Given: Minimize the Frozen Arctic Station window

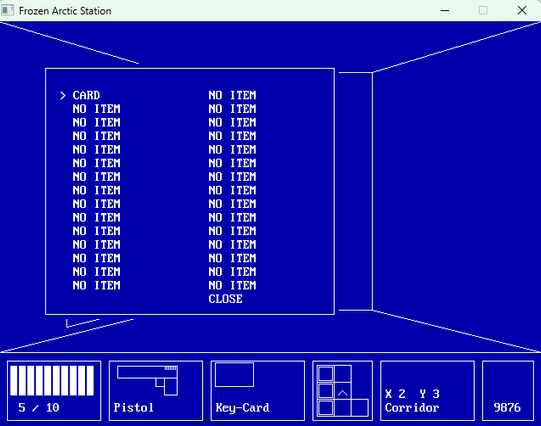Looking at the screenshot, I should 445,10.
